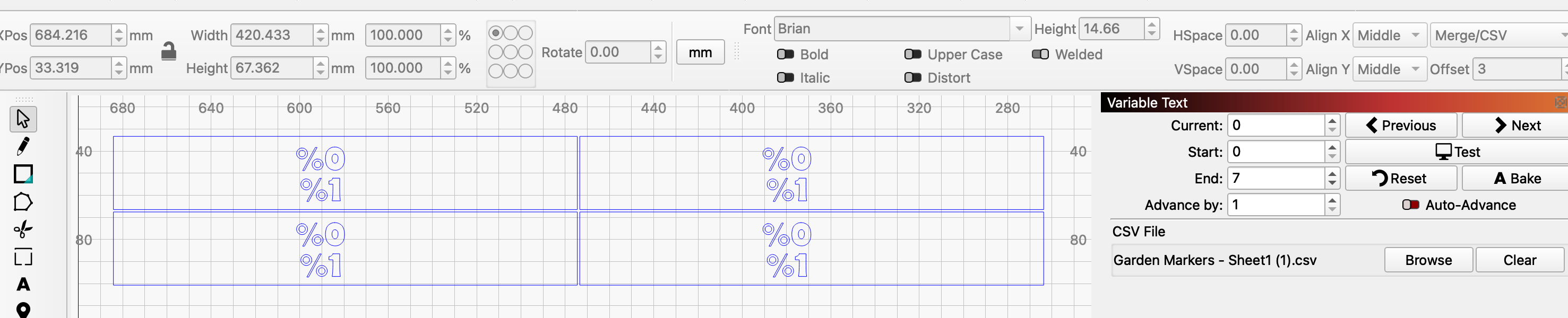
Task: Select the arrow Select tool
Action: coord(23,119)
